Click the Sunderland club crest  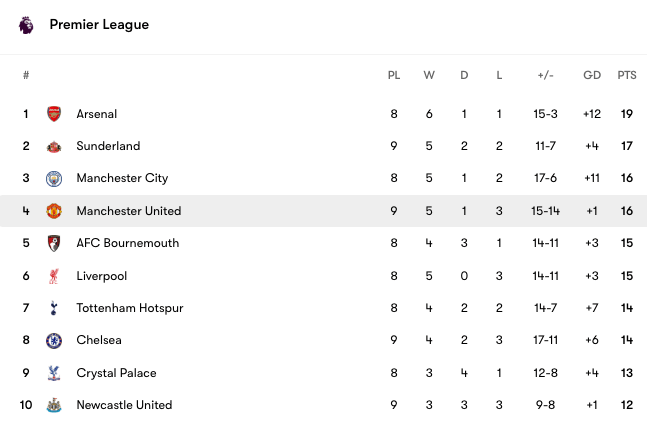pyautogui.click(x=54, y=146)
